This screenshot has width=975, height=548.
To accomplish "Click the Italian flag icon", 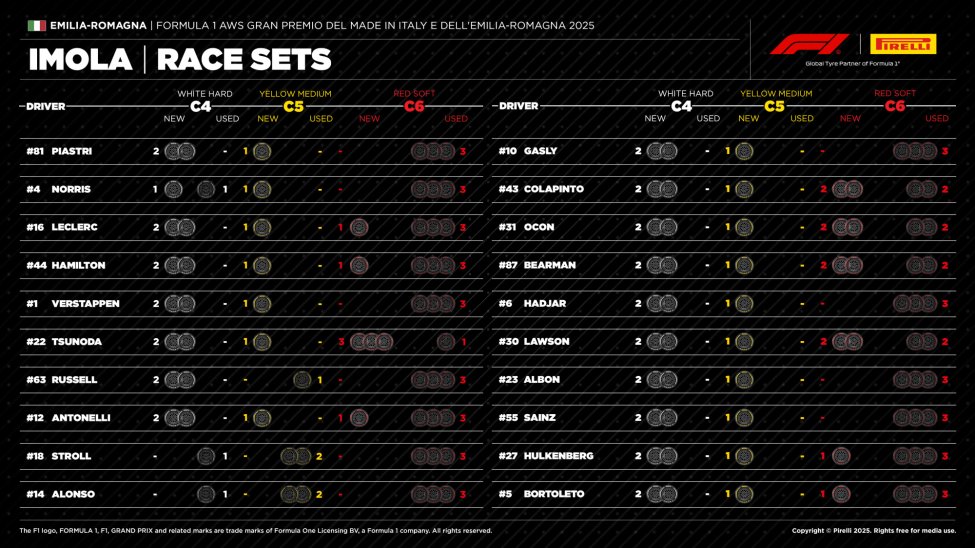I will pyautogui.click(x=36, y=25).
